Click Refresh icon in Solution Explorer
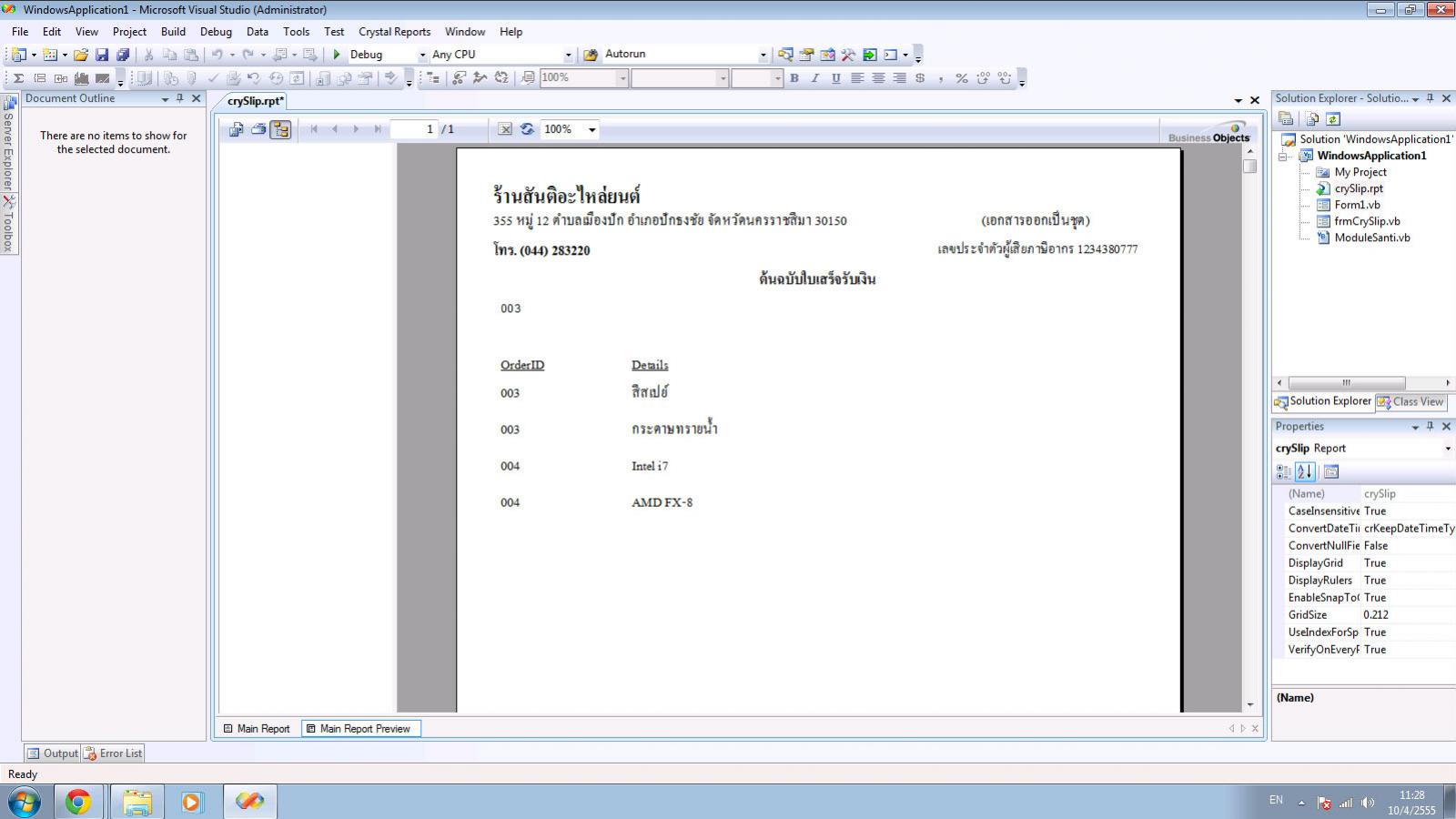 click(x=1333, y=119)
